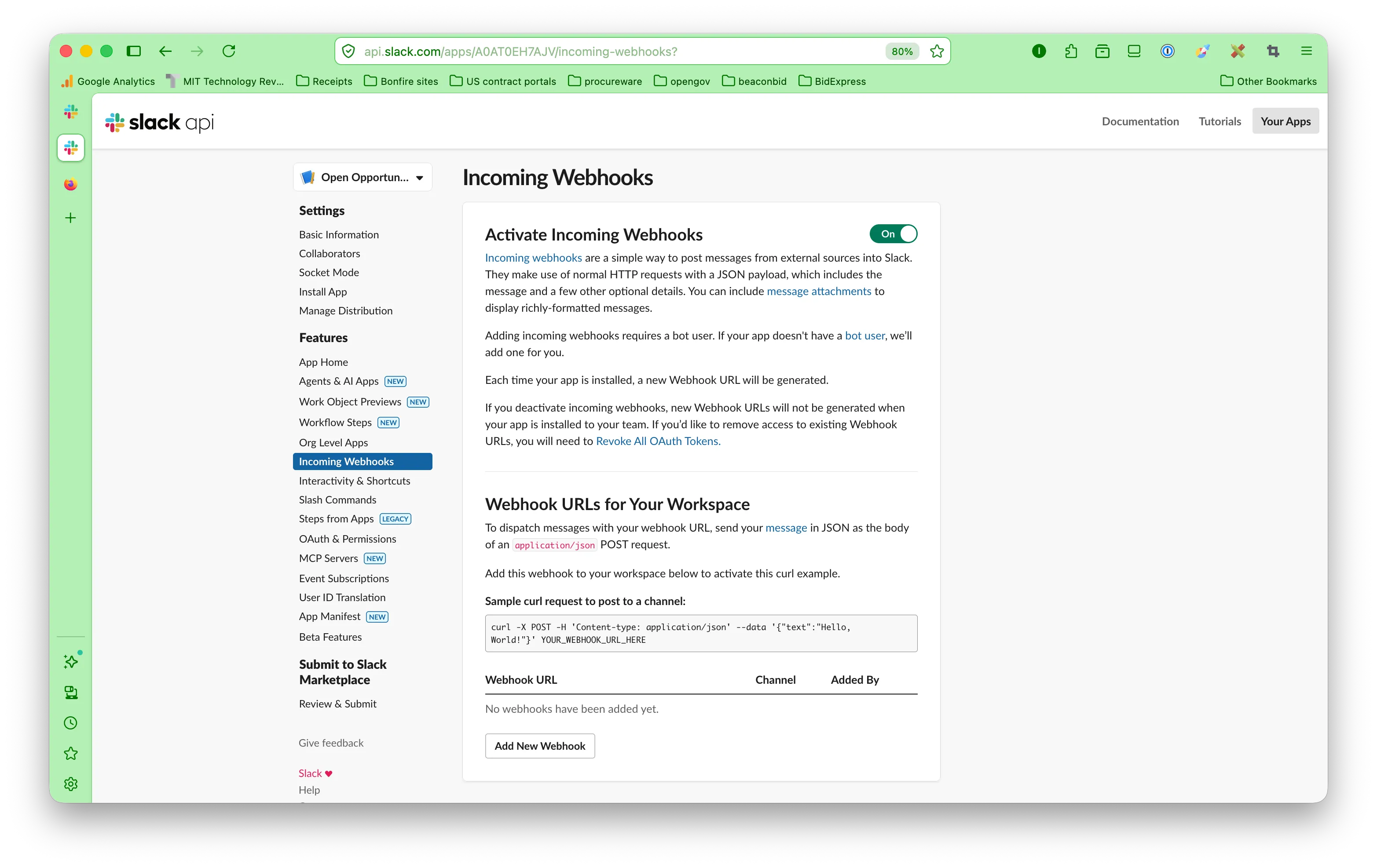Screen dimensions: 1377x868
Task: Bookmark this page with the star icon
Action: [x=937, y=51]
